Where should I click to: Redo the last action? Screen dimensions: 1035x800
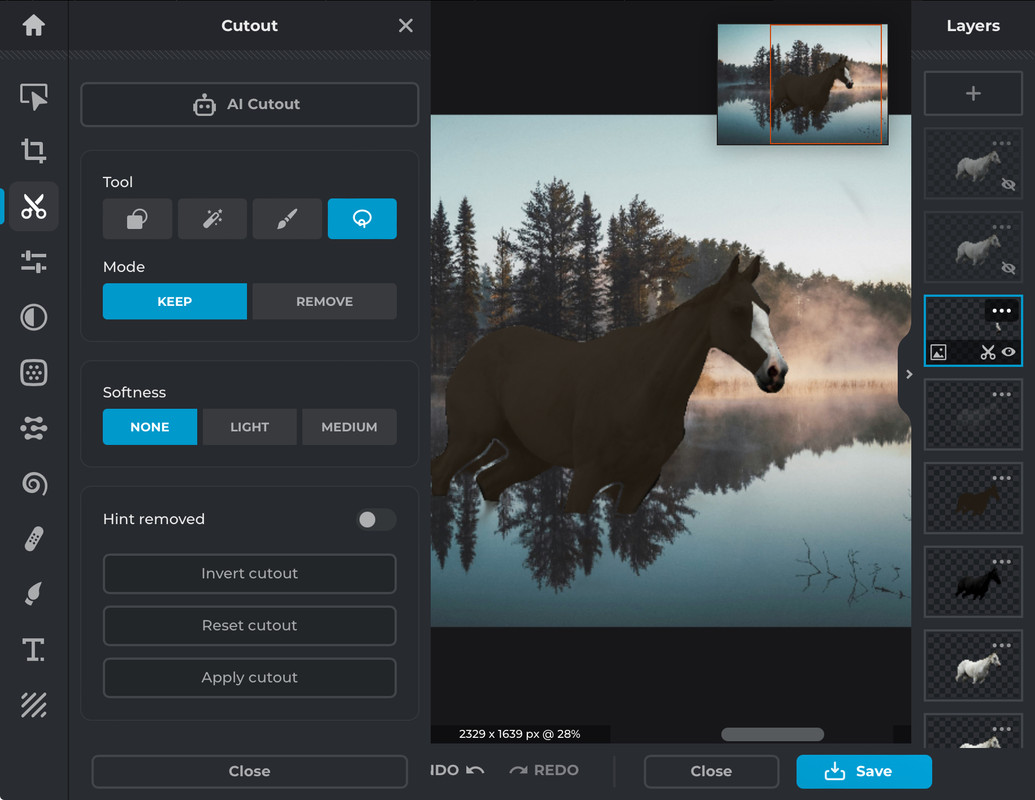(x=544, y=771)
